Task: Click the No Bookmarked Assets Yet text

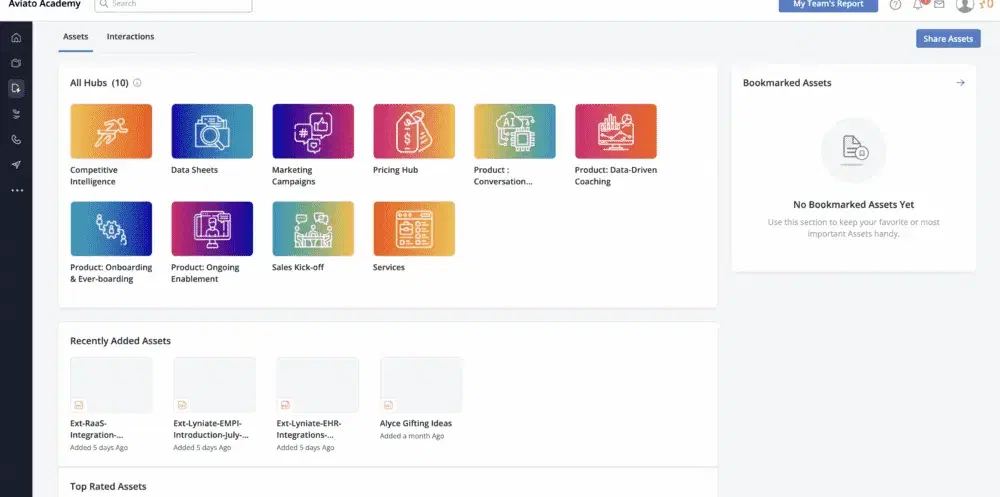Action: [853, 205]
